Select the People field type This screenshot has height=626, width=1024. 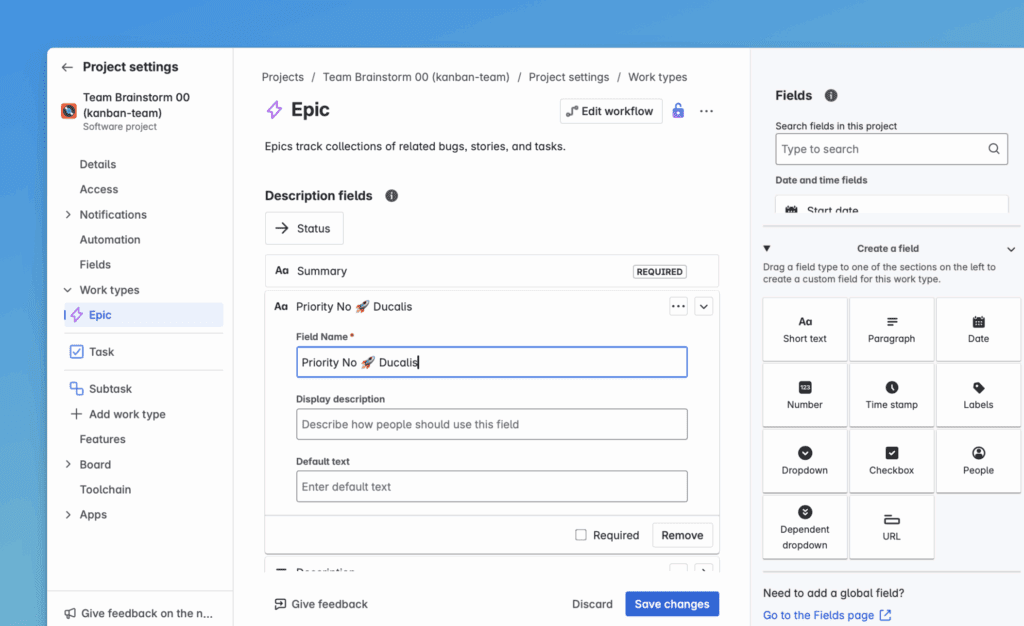tap(978, 461)
